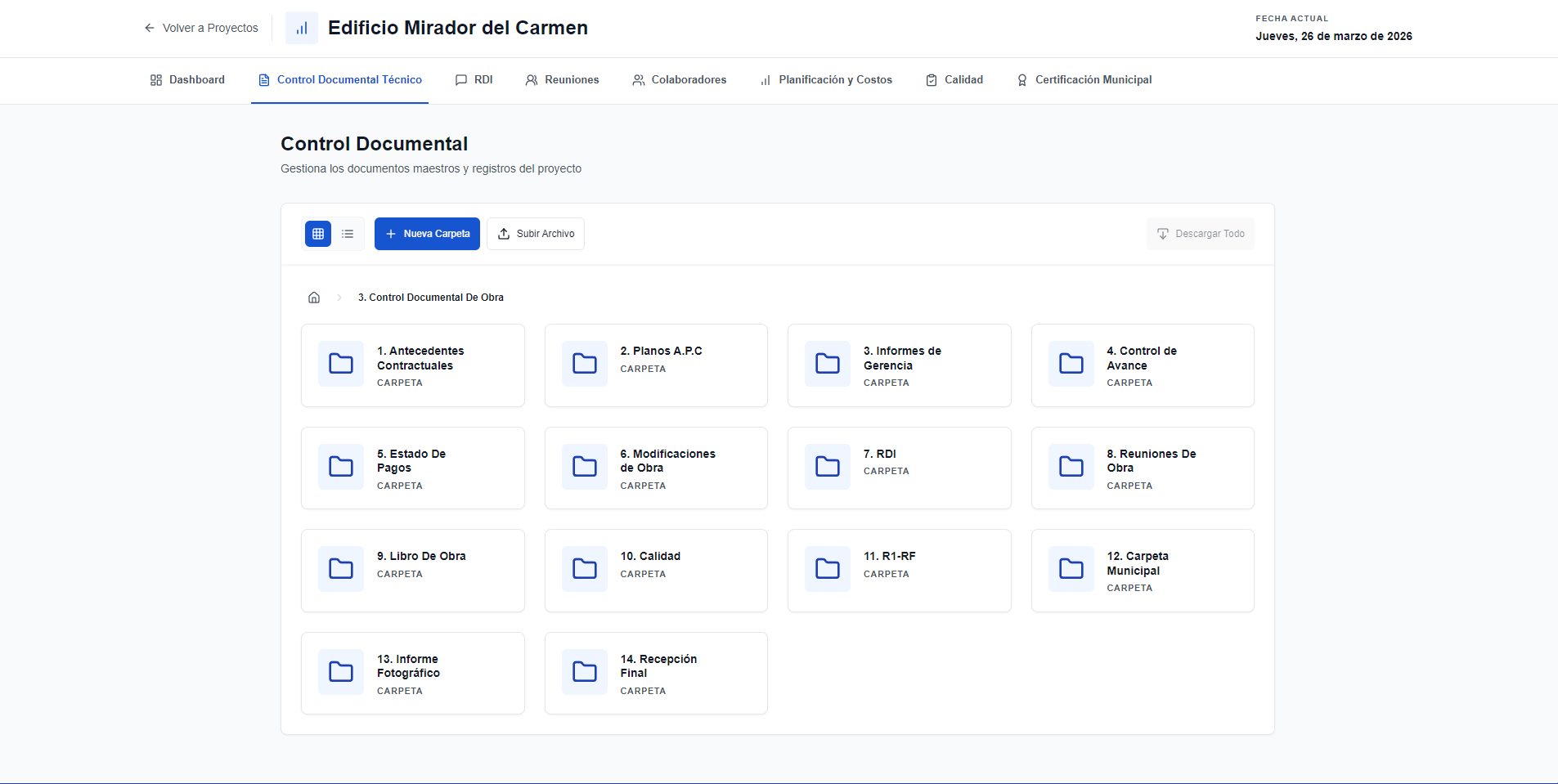Go to the Dashboard tab
The height and width of the screenshot is (784, 1558).
(187, 80)
